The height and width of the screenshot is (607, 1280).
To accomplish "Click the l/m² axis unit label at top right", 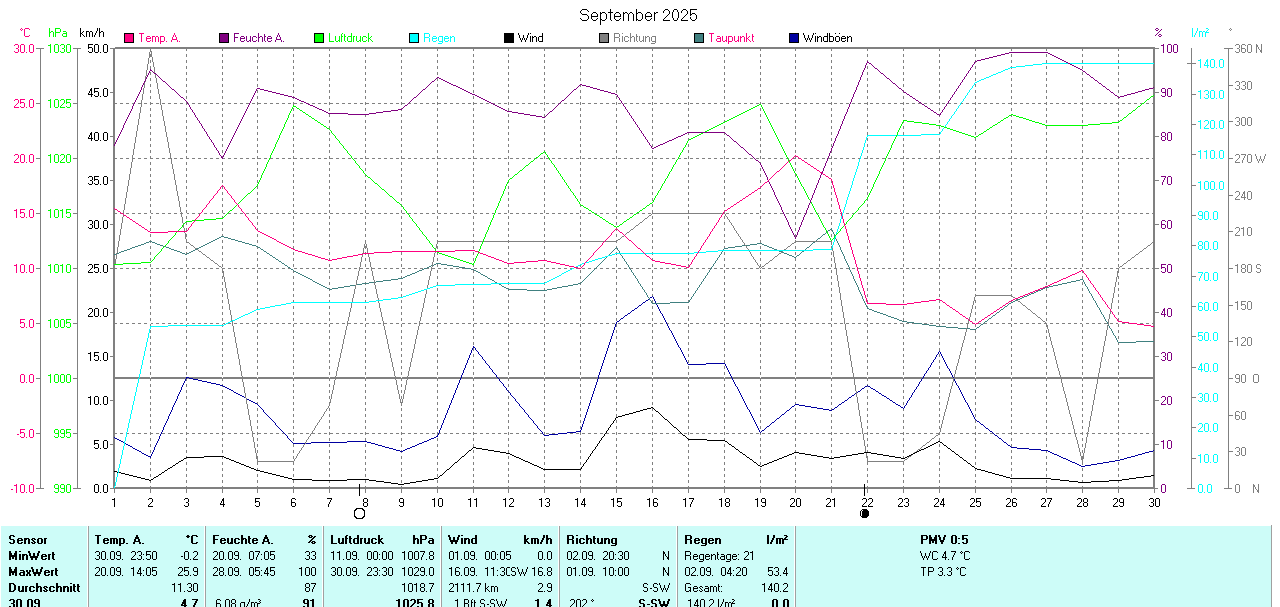I will pyautogui.click(x=1200, y=33).
